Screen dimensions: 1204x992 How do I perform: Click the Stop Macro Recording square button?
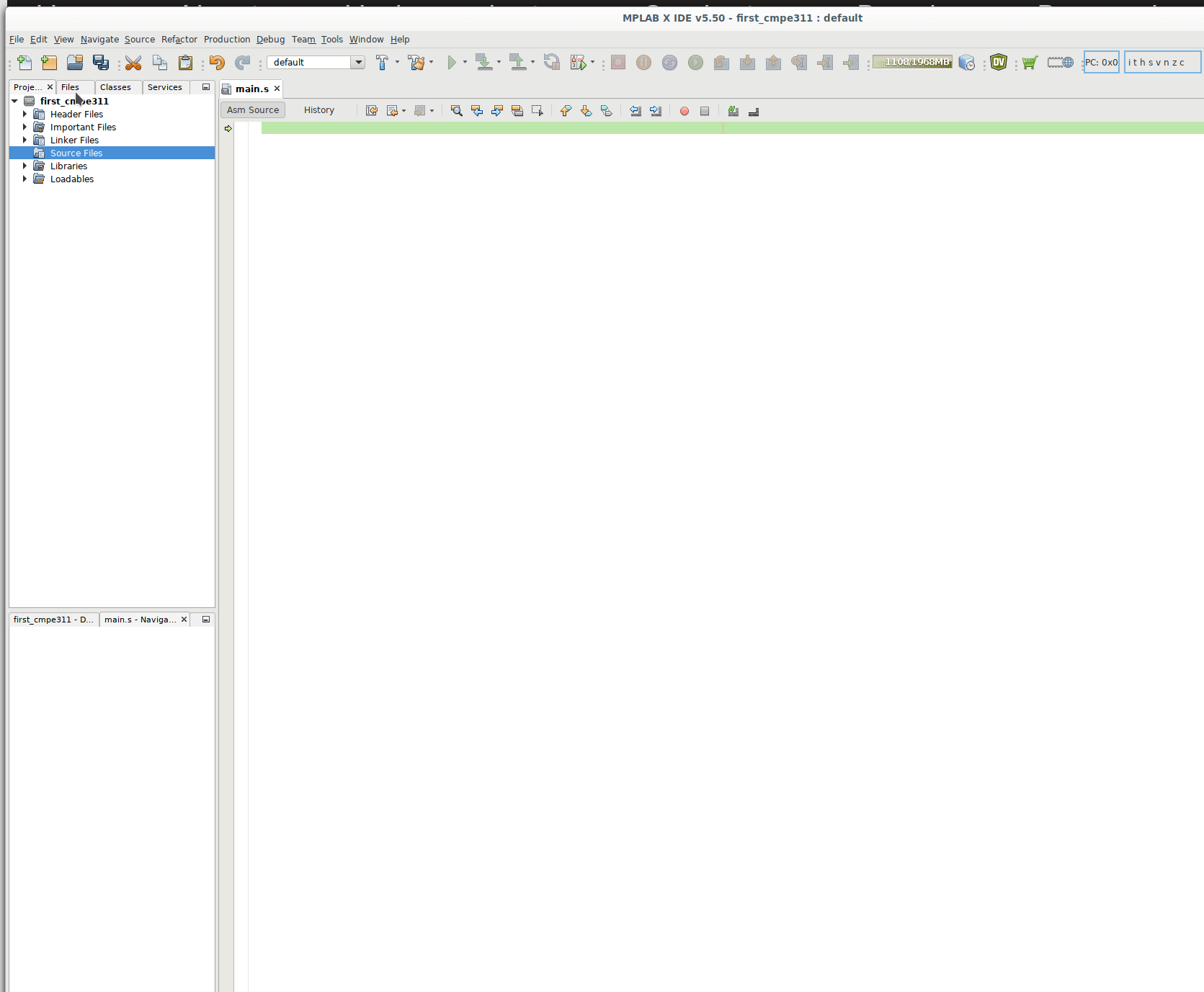tap(705, 111)
